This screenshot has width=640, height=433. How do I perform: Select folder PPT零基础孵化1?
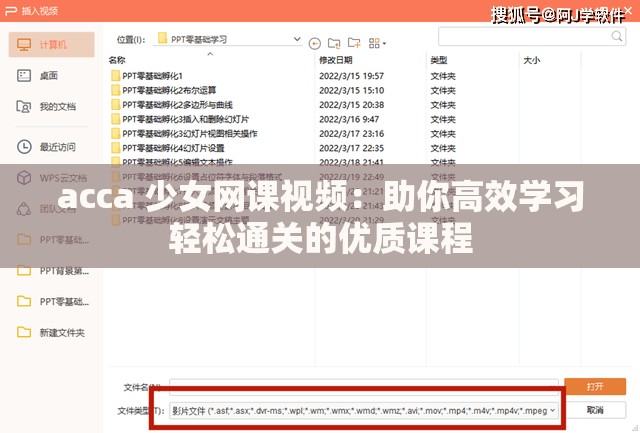coord(152,76)
